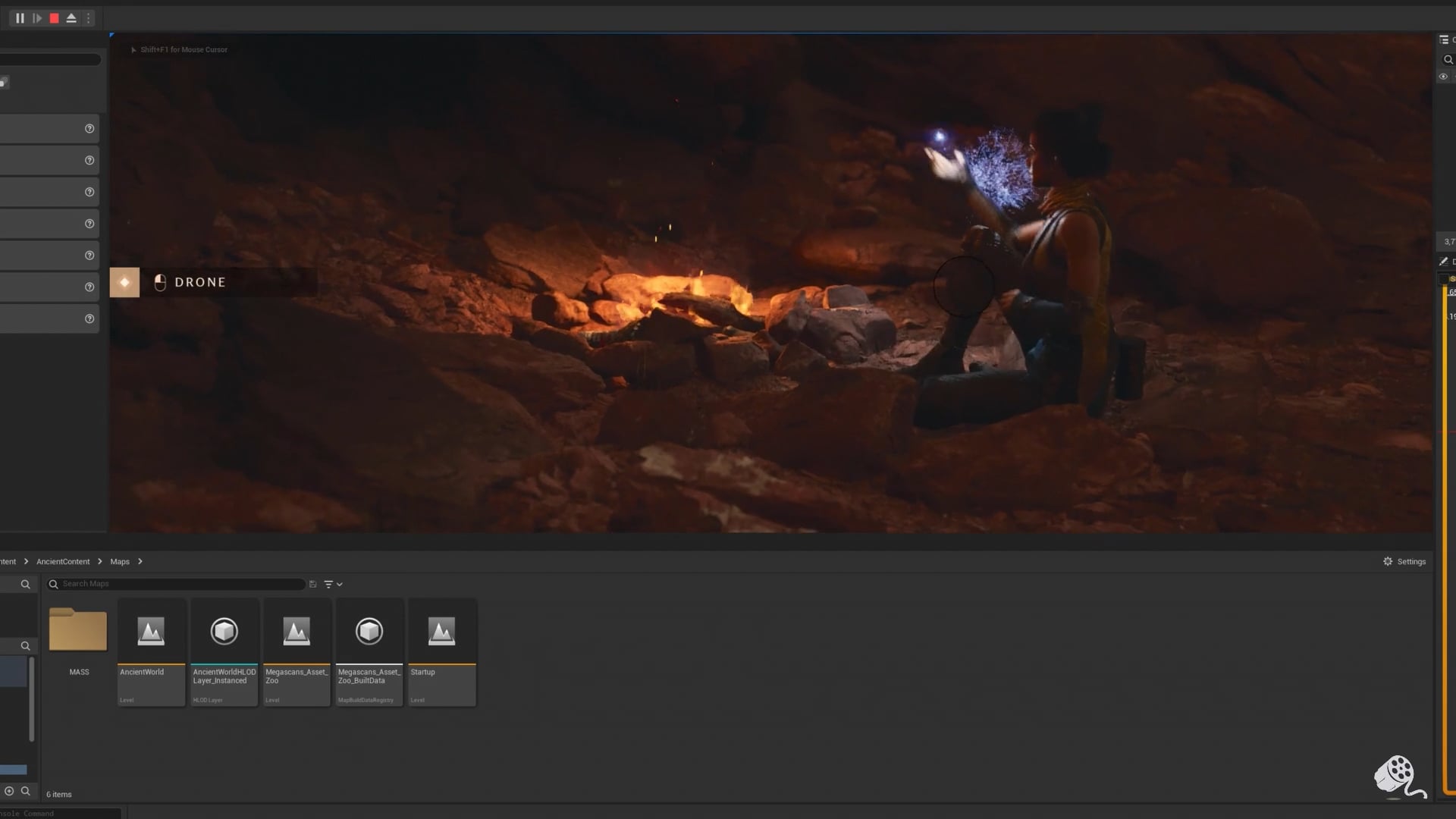This screenshot has width=1456, height=819.
Task: Open the Content Browser Settings
Action: [1404, 562]
